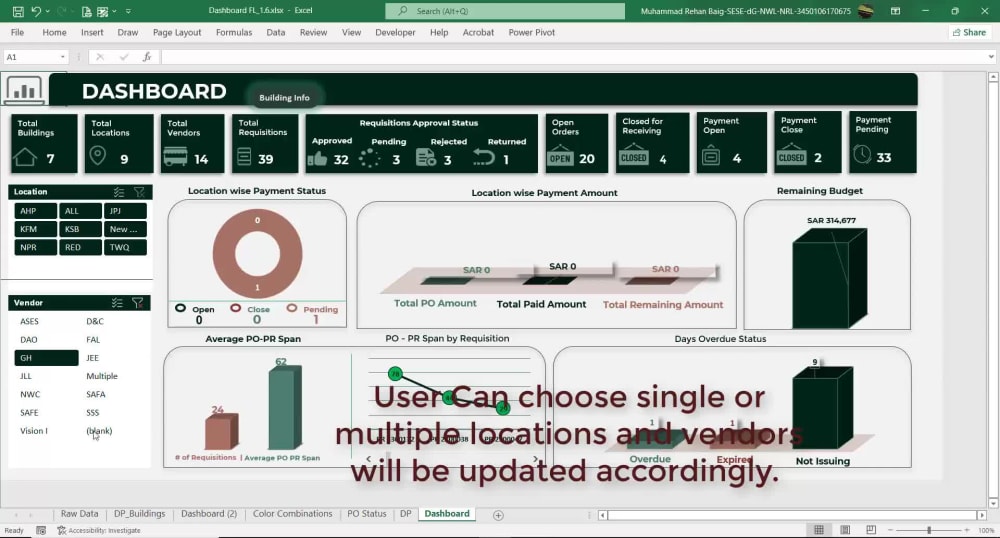The width and height of the screenshot is (1000, 538).
Task: Click the donut chart in Payment Status
Action: [x=257, y=254]
